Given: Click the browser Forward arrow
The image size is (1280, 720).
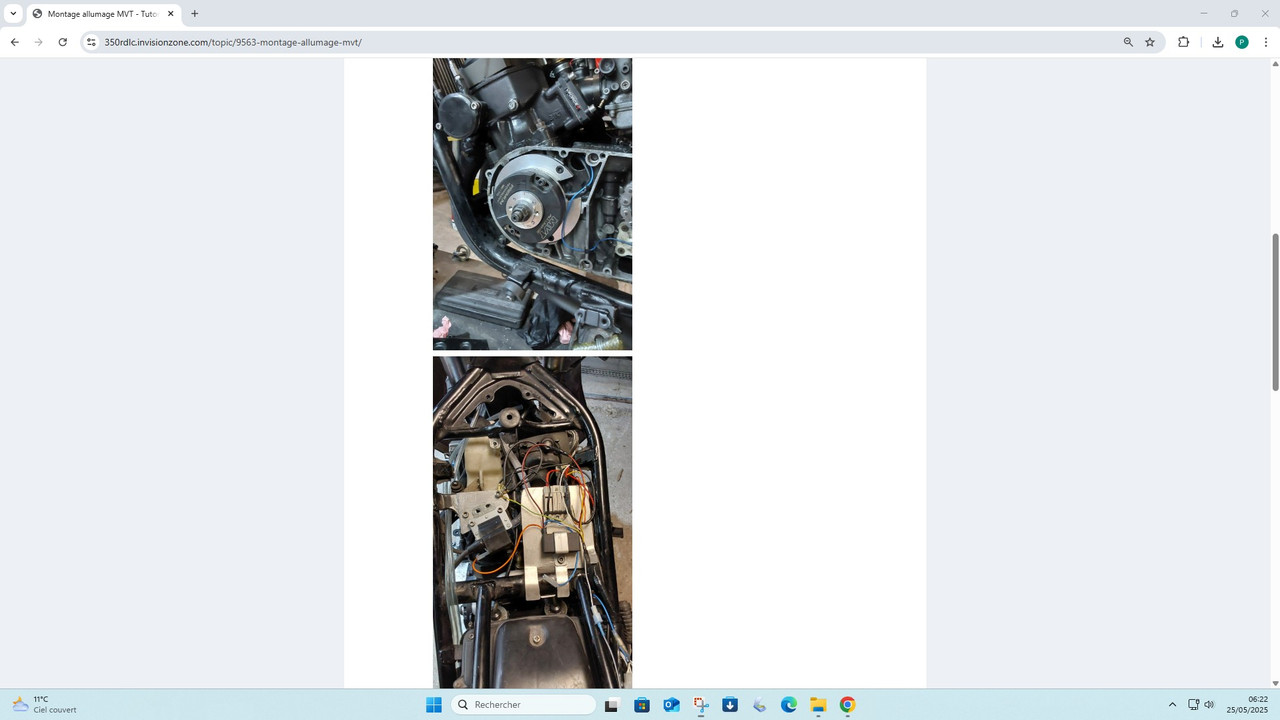Looking at the screenshot, I should (38, 42).
